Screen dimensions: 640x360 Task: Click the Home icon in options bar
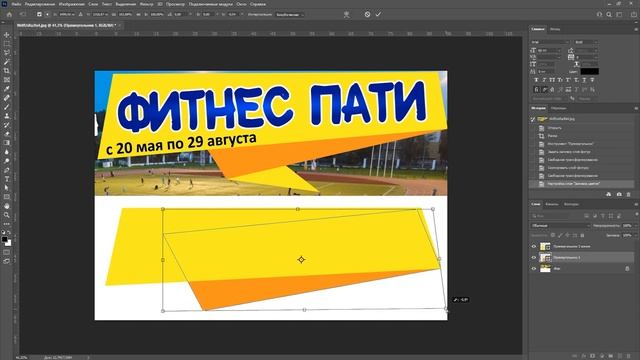9,14
